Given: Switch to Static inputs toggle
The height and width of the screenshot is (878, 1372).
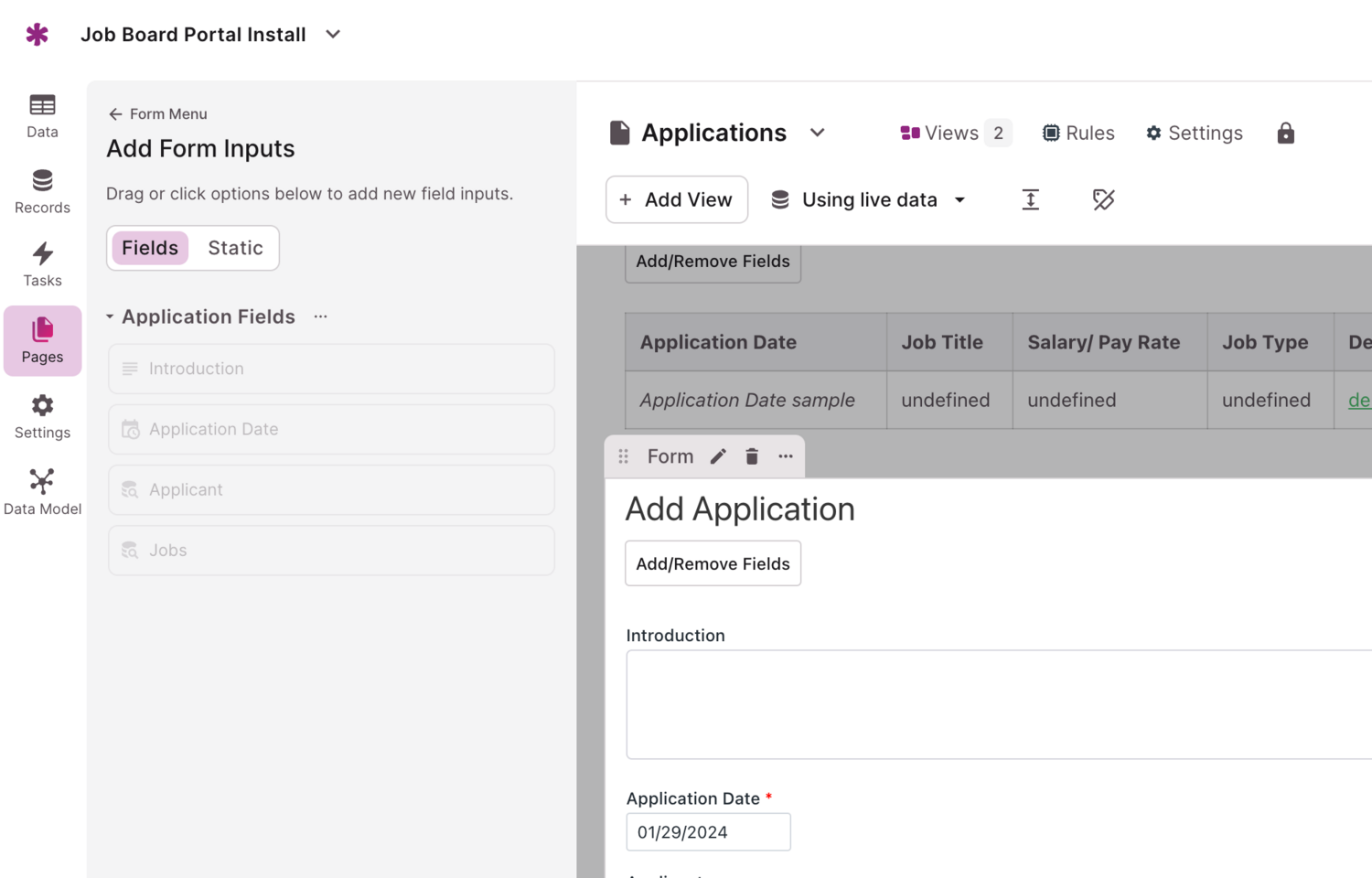Looking at the screenshot, I should tap(235, 248).
